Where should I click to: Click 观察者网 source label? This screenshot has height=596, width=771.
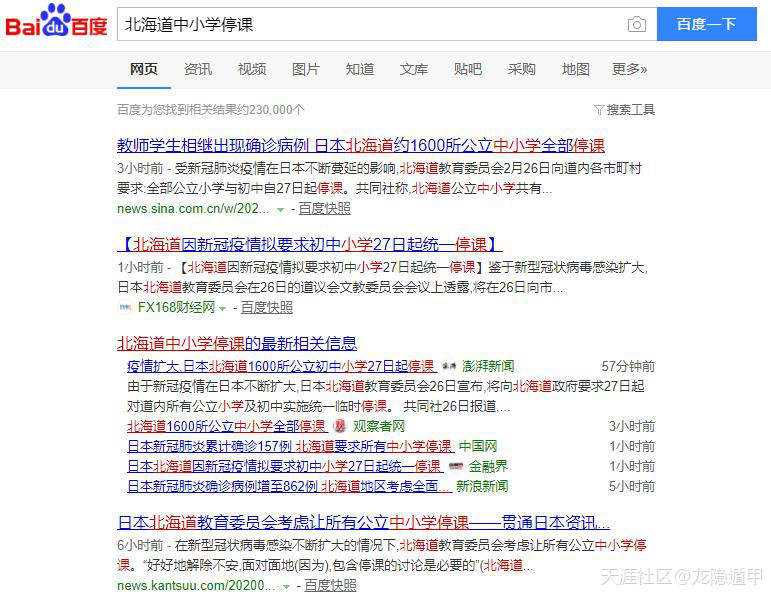coord(379,426)
